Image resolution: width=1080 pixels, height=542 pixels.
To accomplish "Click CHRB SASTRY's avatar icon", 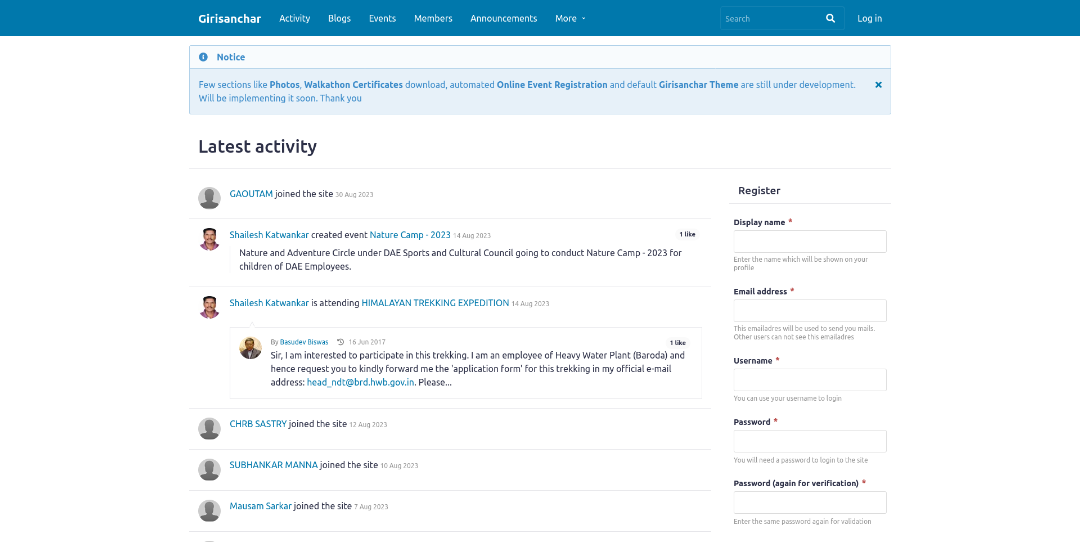I will pos(209,428).
